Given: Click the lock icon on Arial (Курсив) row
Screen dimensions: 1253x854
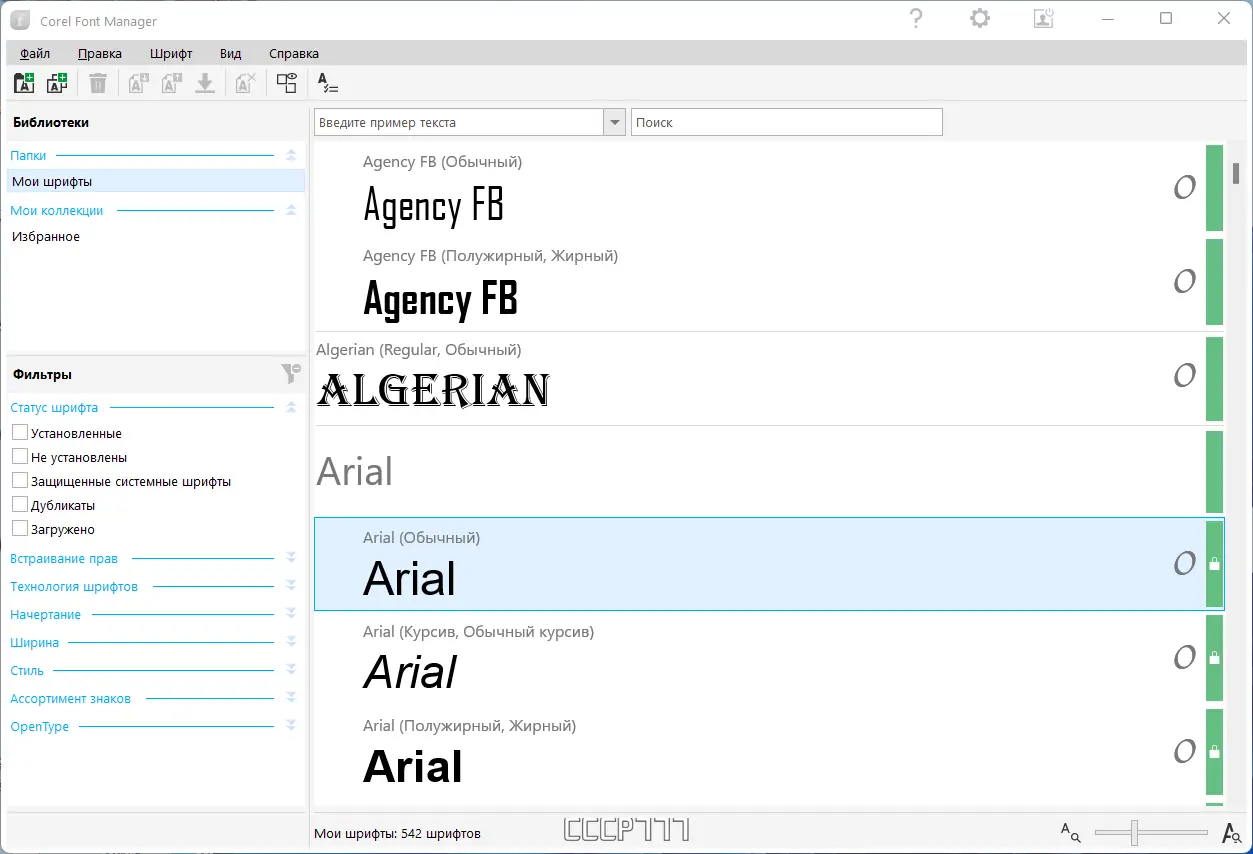Looking at the screenshot, I should [1214, 658].
